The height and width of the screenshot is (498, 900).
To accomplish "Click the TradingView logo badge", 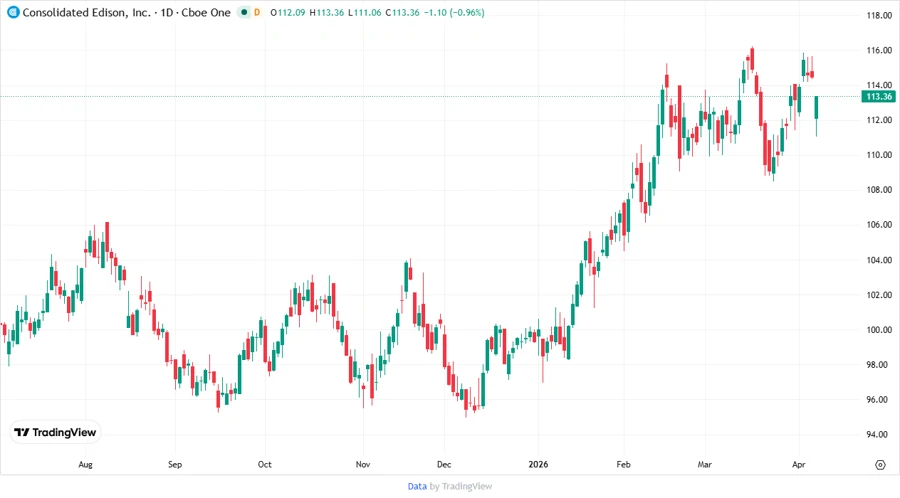I will pos(56,433).
